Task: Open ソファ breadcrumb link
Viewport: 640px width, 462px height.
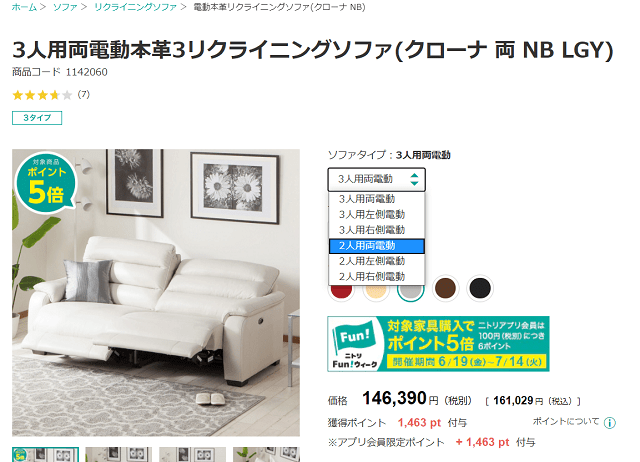Action: [x=65, y=7]
